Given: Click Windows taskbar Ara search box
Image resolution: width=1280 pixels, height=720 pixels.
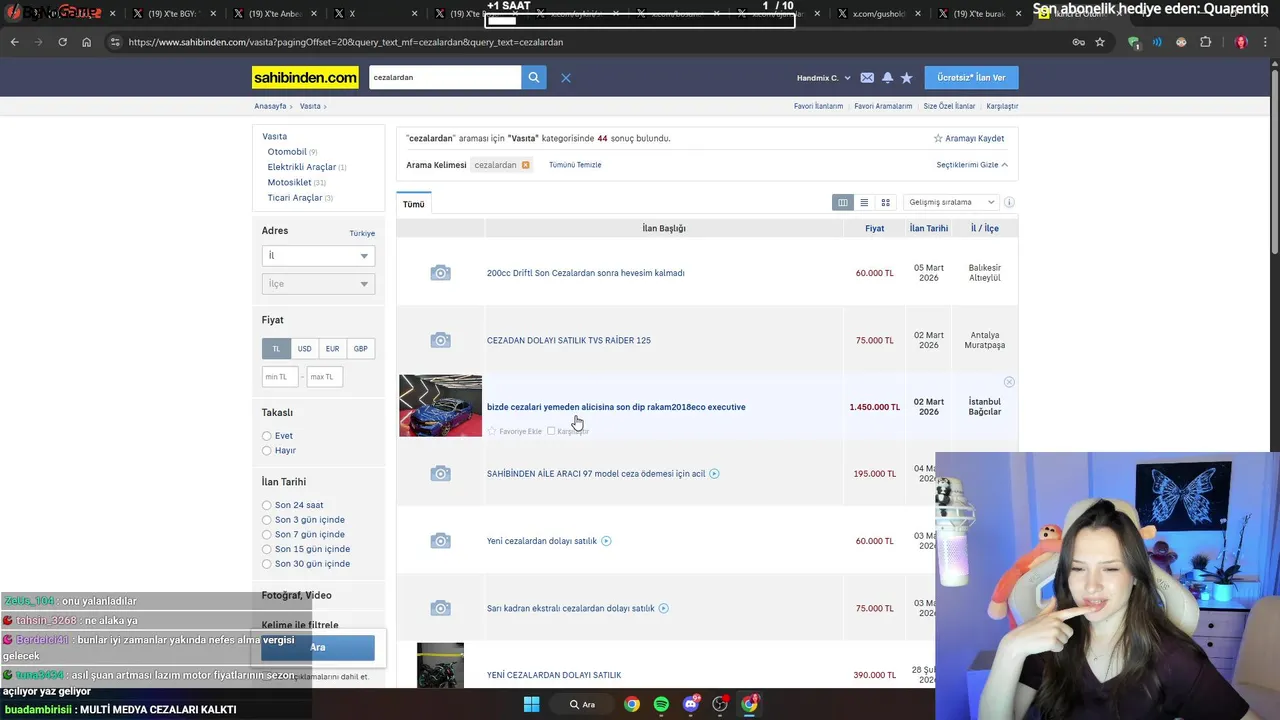Looking at the screenshot, I should pos(583,704).
